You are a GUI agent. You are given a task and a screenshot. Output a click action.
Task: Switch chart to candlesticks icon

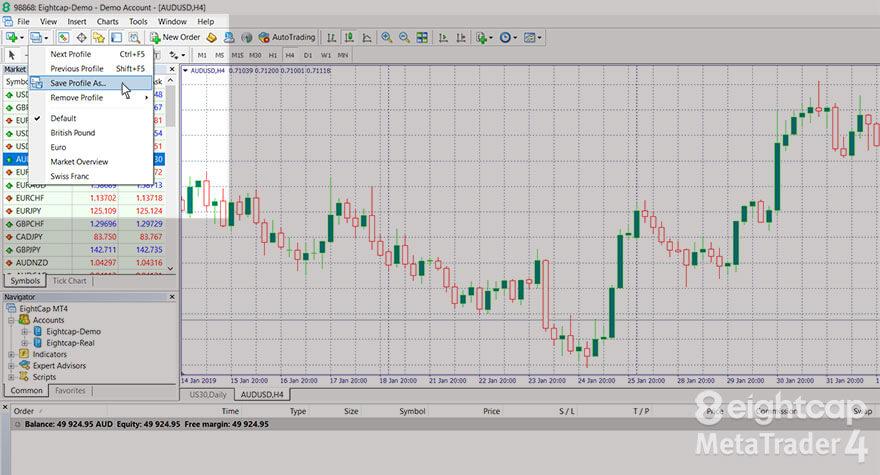pos(349,38)
